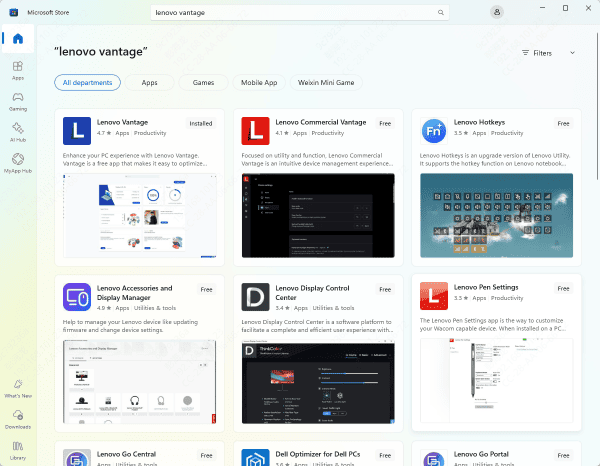Click Installed button on Lenovo Vantage
The height and width of the screenshot is (466, 600).
pyautogui.click(x=201, y=123)
